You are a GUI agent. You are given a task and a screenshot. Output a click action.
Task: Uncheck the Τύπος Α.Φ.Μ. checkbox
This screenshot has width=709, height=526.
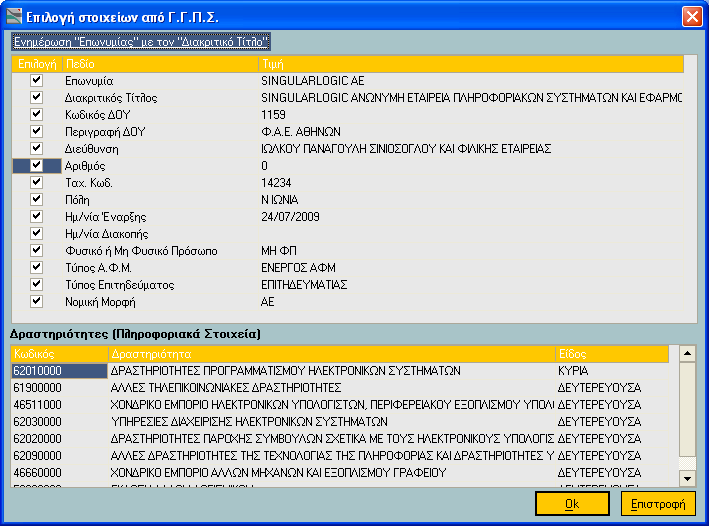coord(37,267)
